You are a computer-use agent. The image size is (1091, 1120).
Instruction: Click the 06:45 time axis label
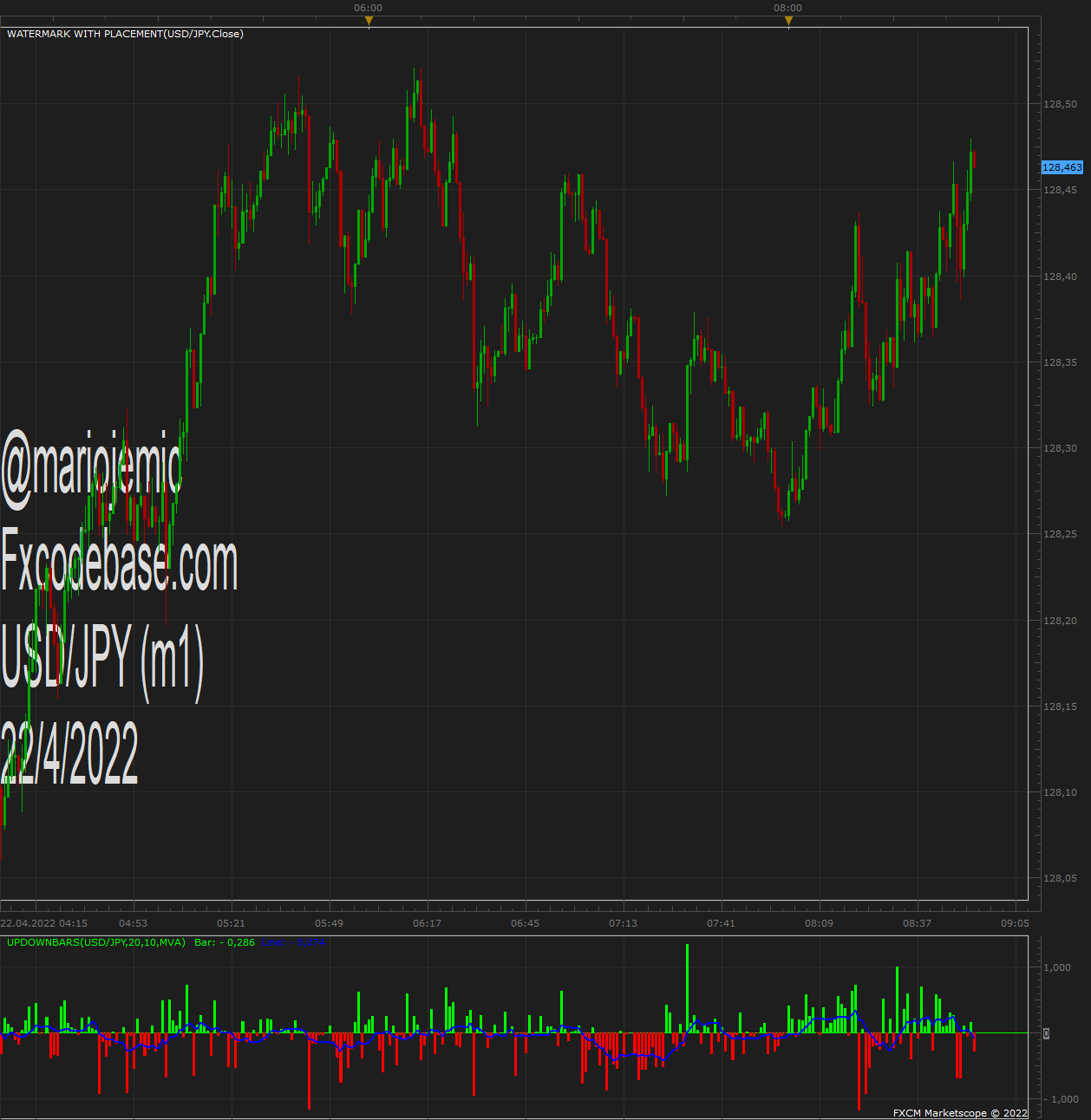pyautogui.click(x=525, y=923)
